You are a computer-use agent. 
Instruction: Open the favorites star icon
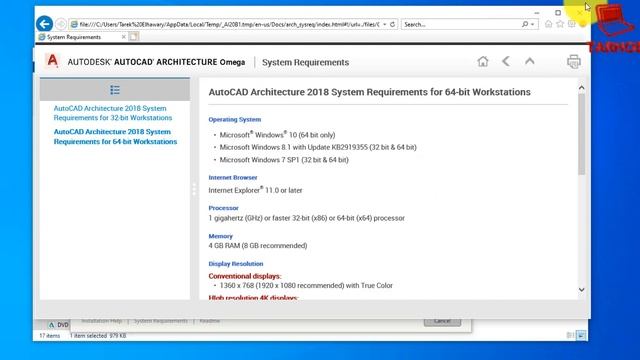pyautogui.click(x=560, y=24)
